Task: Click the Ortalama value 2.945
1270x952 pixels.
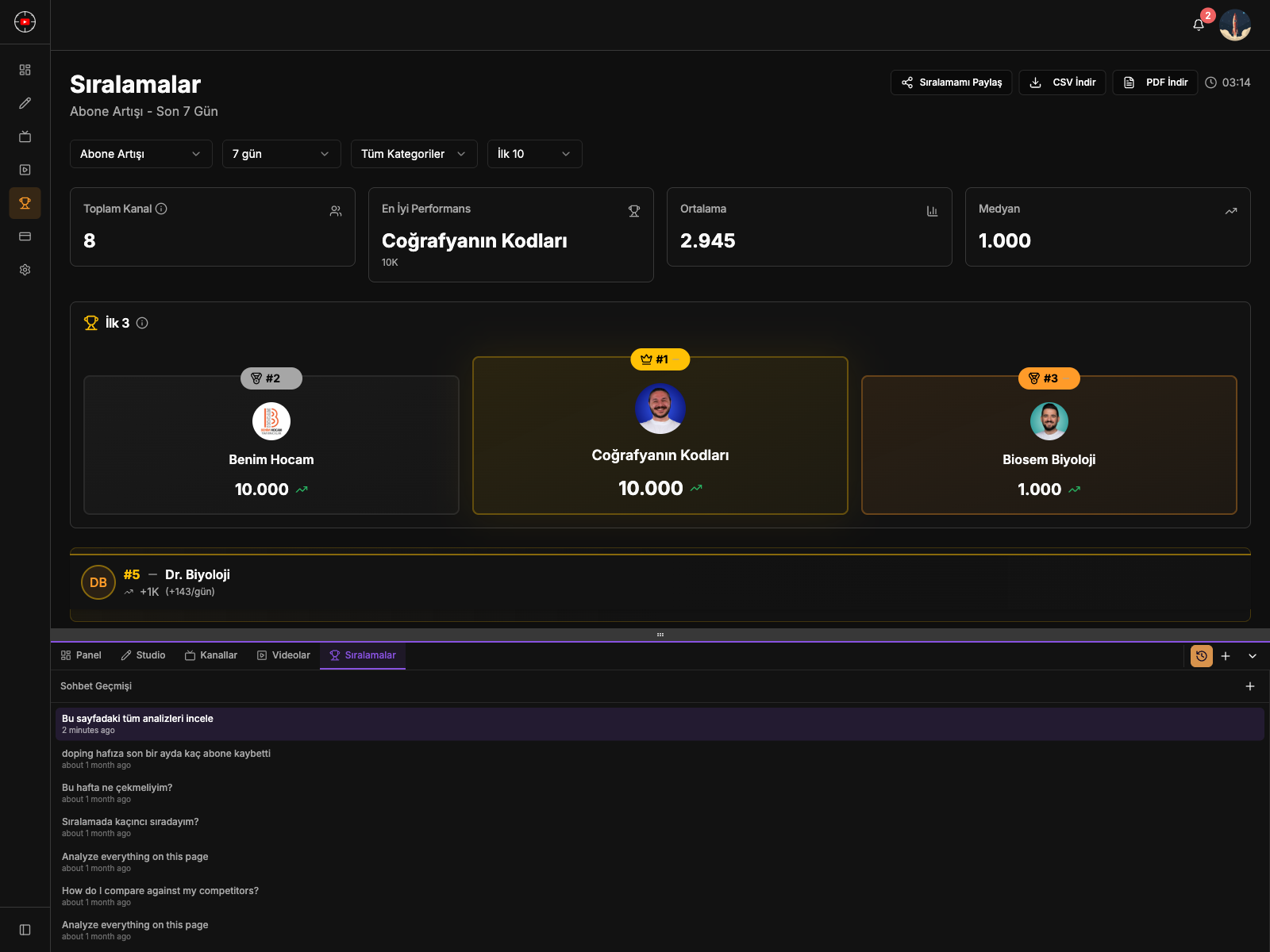Action: point(708,240)
